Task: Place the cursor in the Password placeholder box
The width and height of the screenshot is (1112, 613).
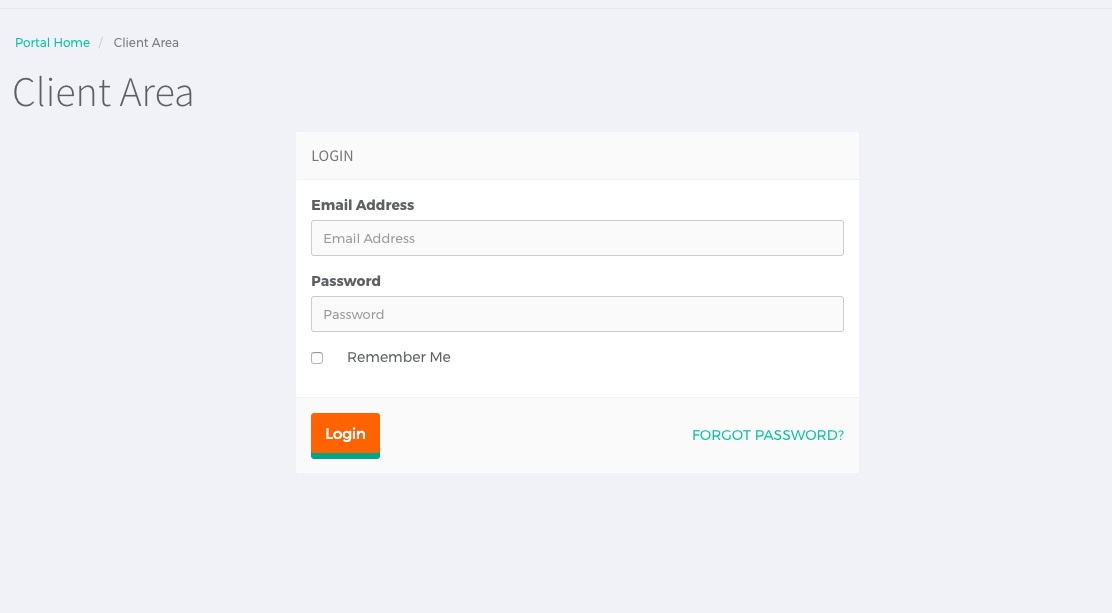Action: (577, 314)
